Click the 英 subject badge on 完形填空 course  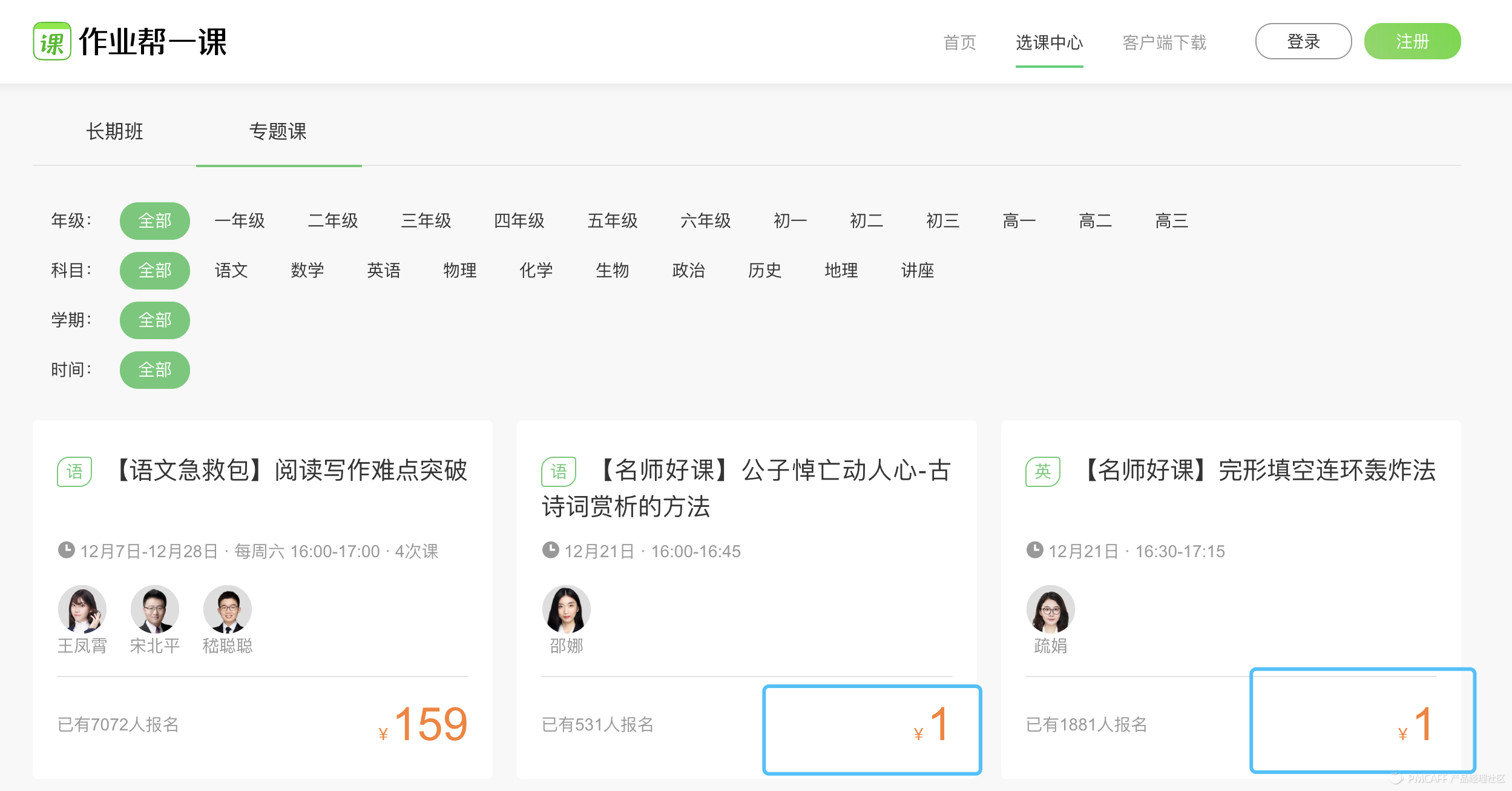pos(1042,471)
